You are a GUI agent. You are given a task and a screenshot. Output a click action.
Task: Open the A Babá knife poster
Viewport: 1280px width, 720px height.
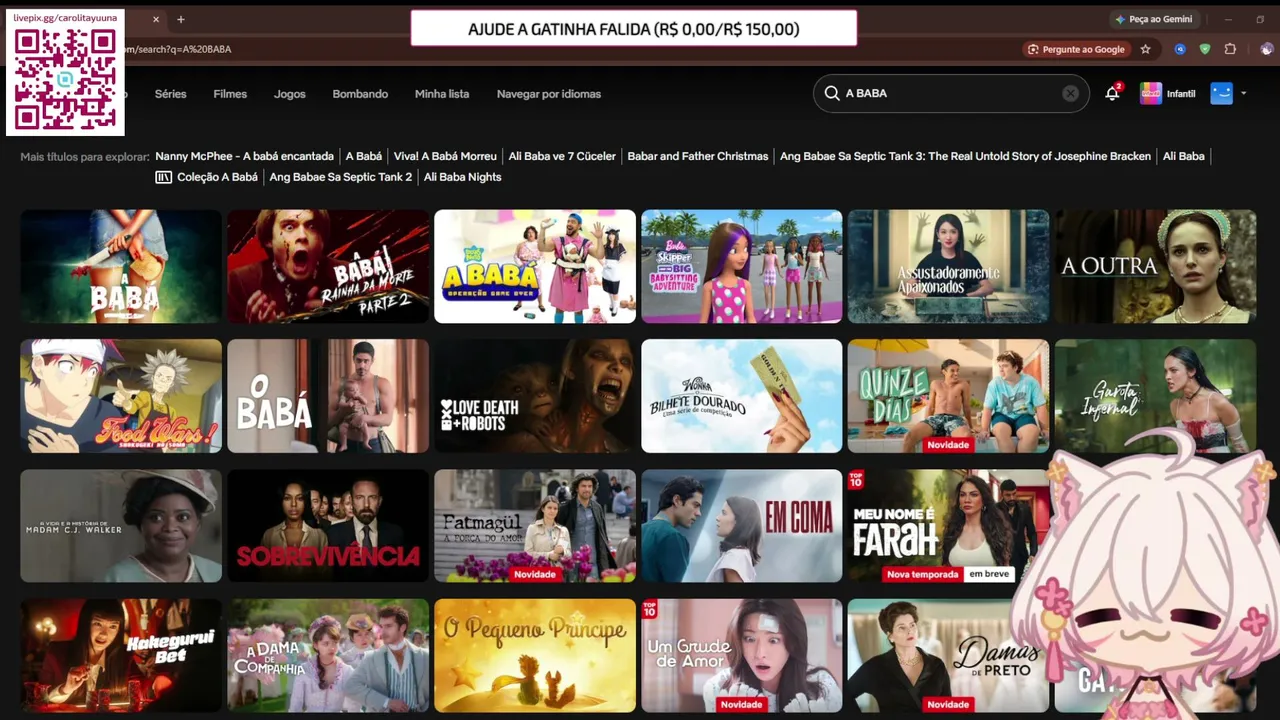coord(121,266)
